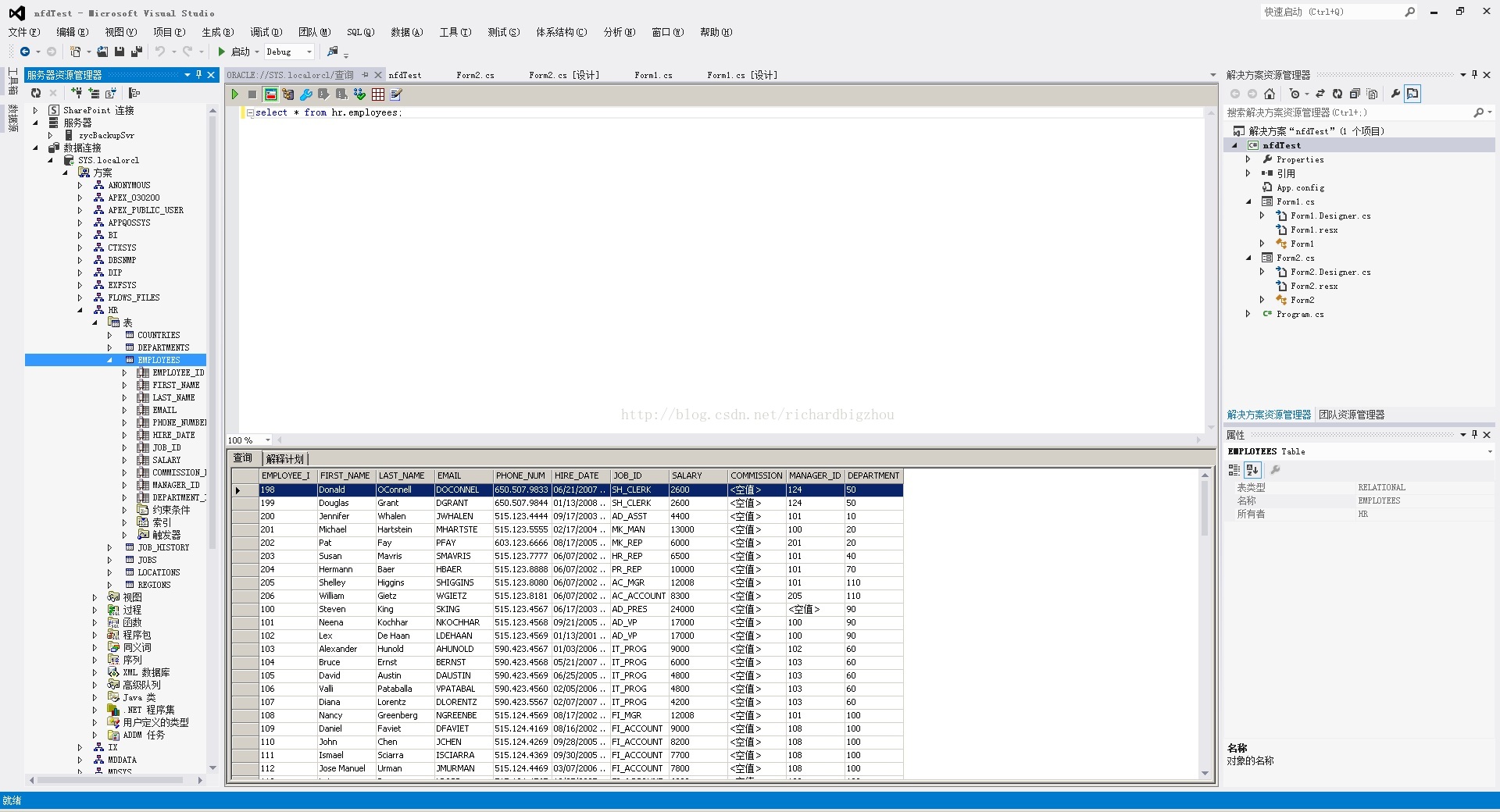Click the stop query execution icon
The height and width of the screenshot is (812, 1500).
pos(252,94)
